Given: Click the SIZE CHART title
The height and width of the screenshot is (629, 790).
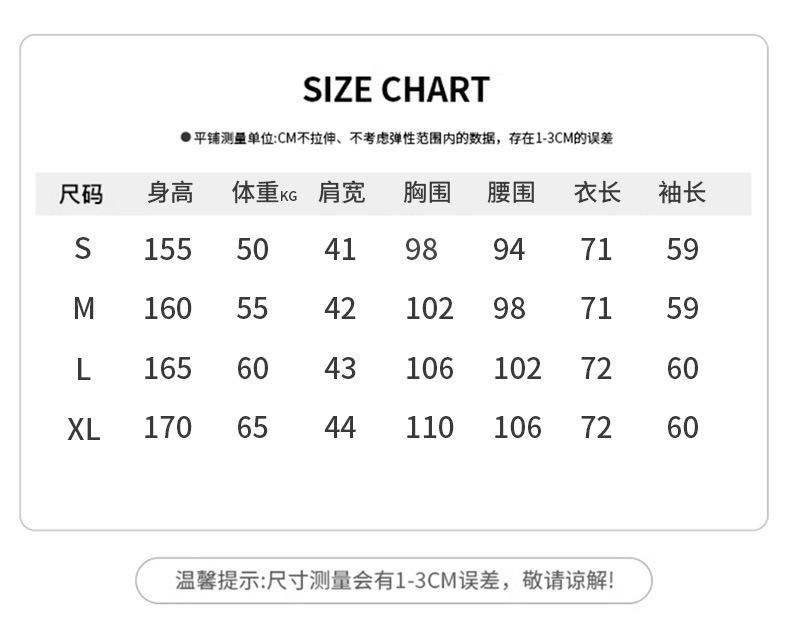Looking at the screenshot, I should tap(396, 90).
